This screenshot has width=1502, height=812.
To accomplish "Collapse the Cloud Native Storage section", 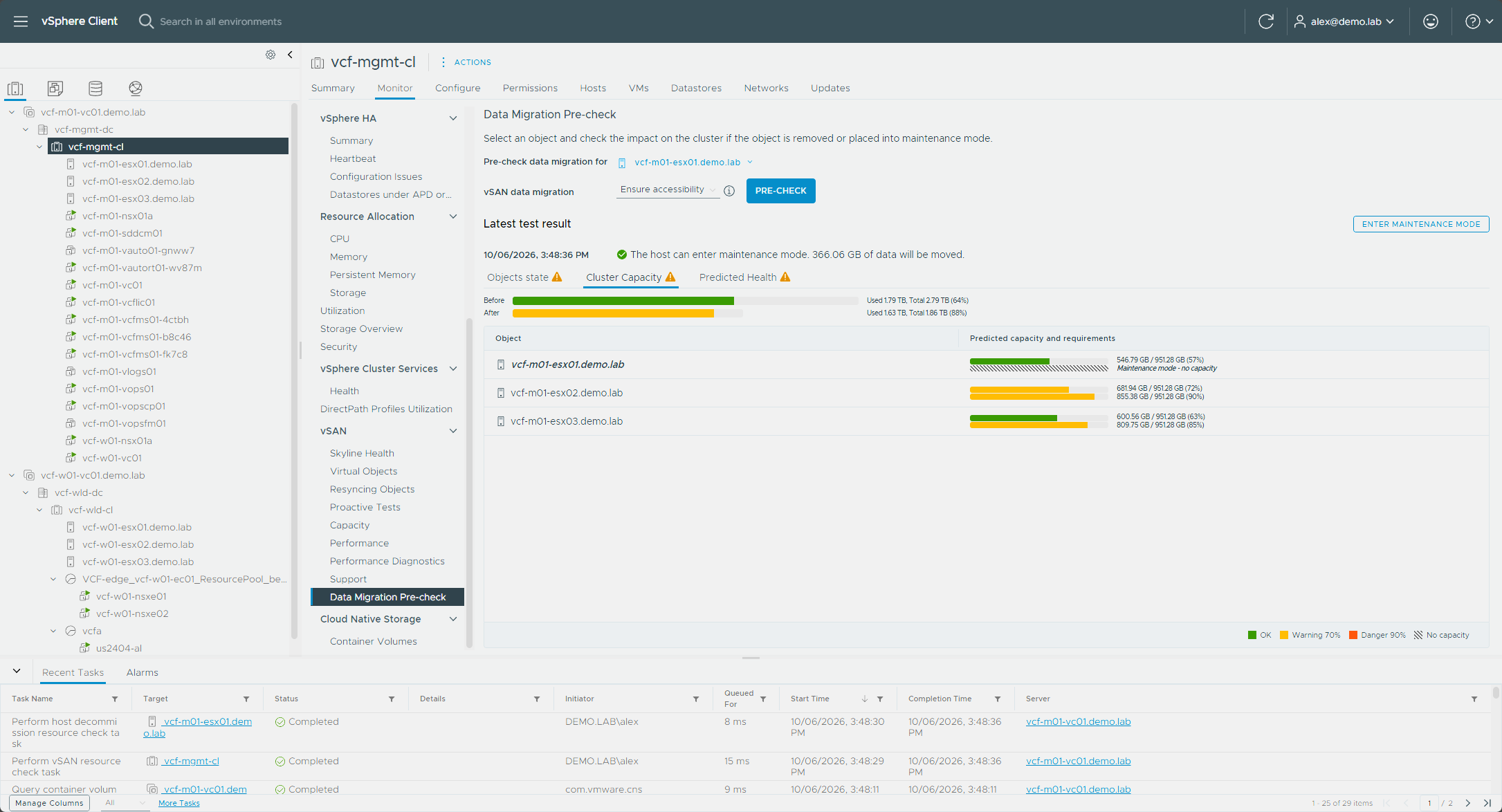I will pos(453,619).
